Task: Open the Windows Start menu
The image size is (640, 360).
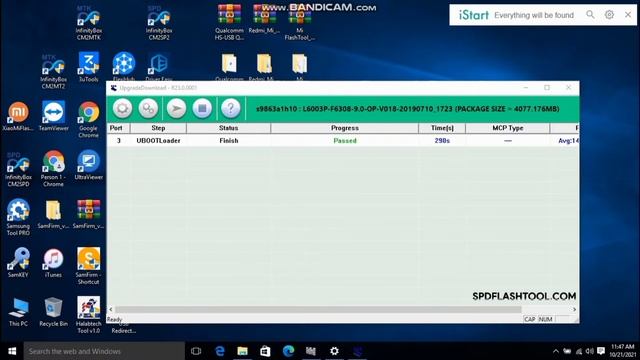Action: click(12, 351)
